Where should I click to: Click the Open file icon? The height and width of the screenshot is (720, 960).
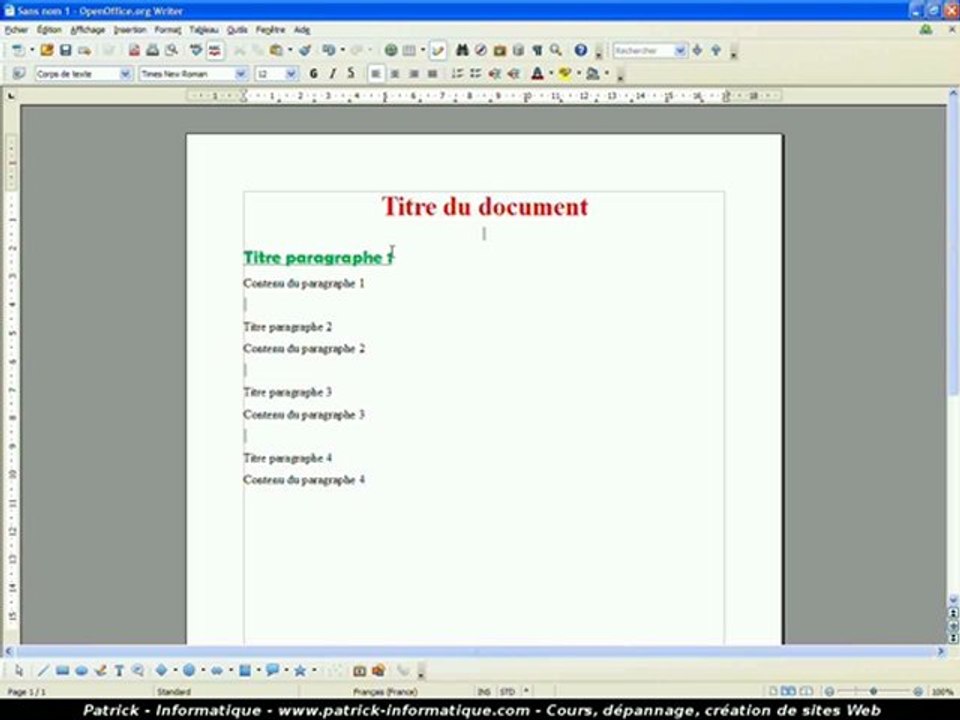(47, 50)
